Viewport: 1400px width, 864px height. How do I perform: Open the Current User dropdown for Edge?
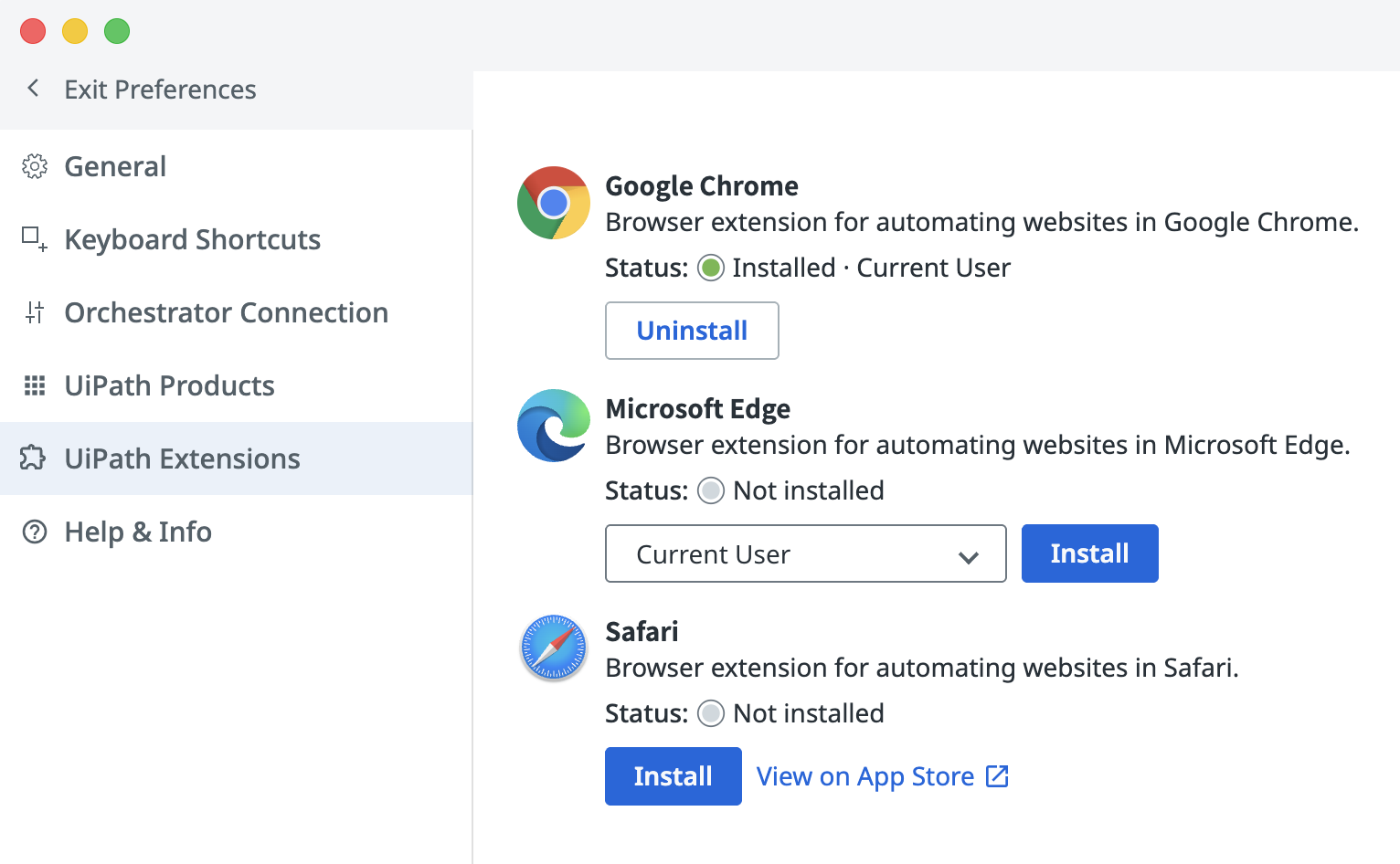pyautogui.click(x=805, y=553)
